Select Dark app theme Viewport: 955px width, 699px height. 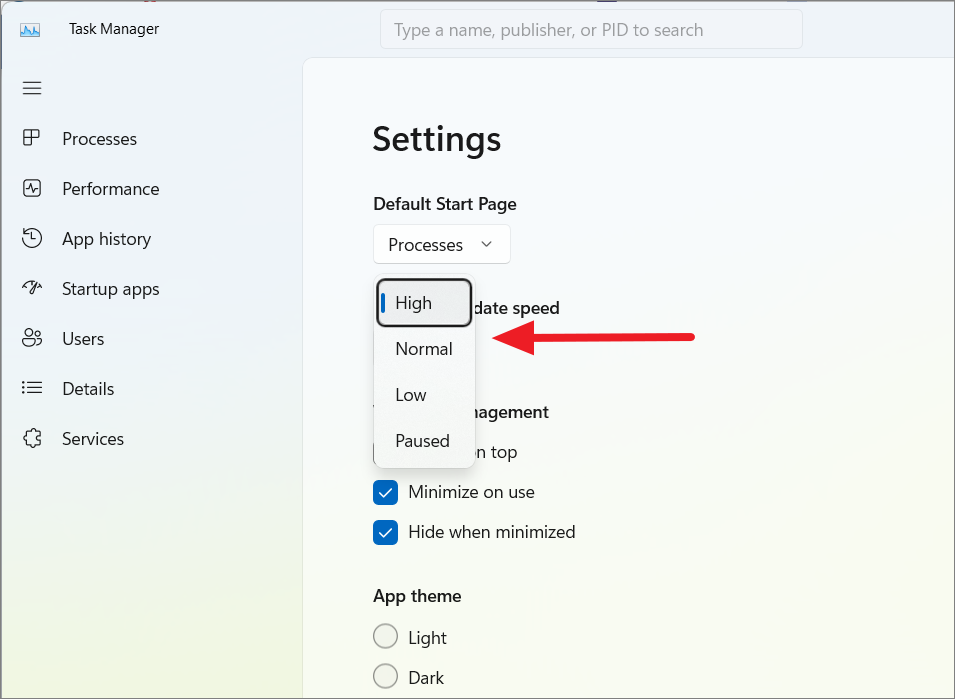pyautogui.click(x=386, y=676)
